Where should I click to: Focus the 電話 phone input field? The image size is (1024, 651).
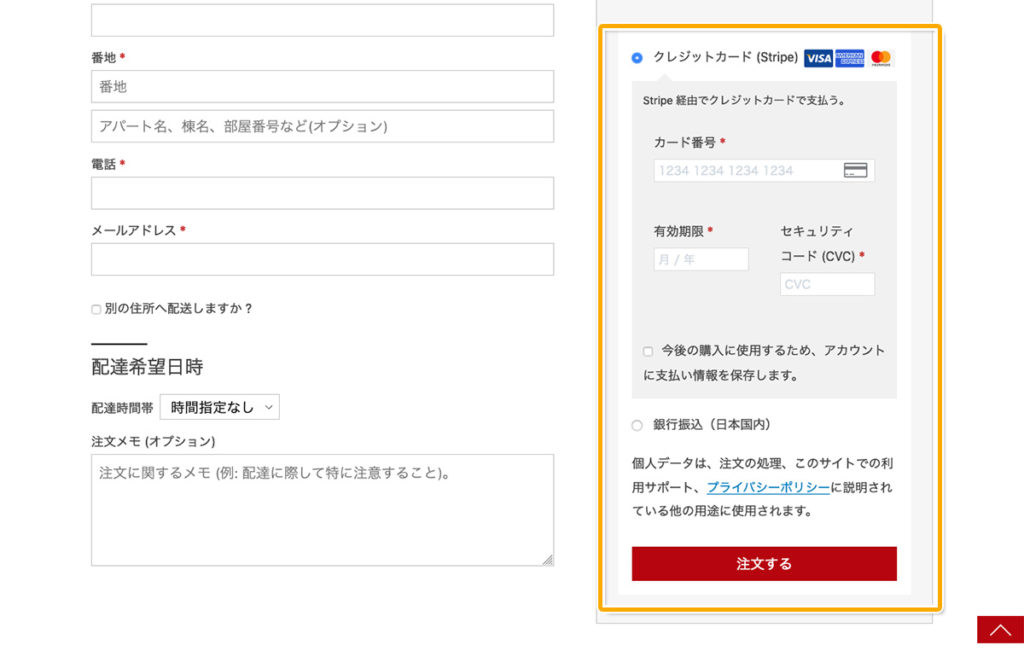[x=323, y=193]
